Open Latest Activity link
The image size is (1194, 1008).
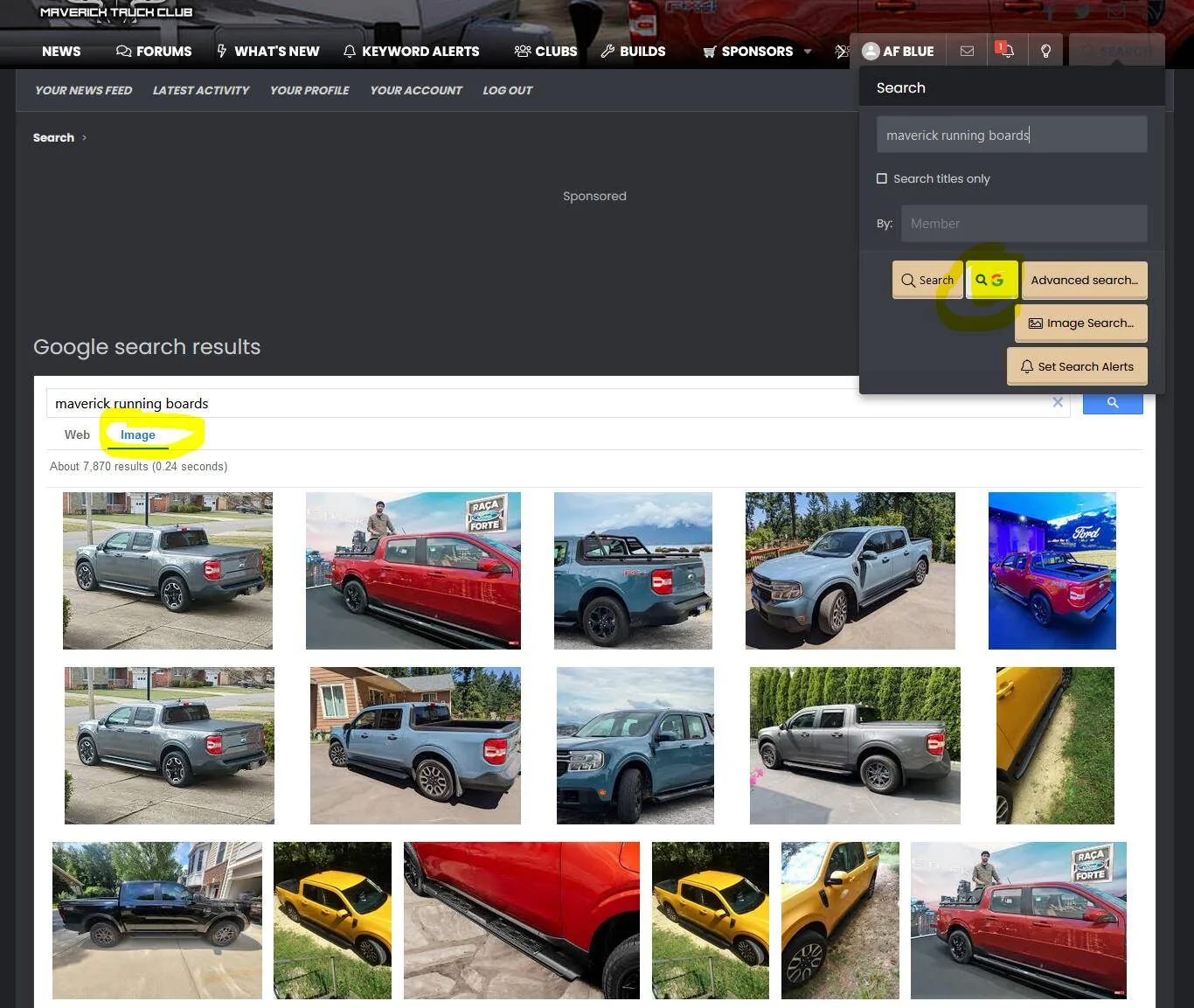point(201,90)
